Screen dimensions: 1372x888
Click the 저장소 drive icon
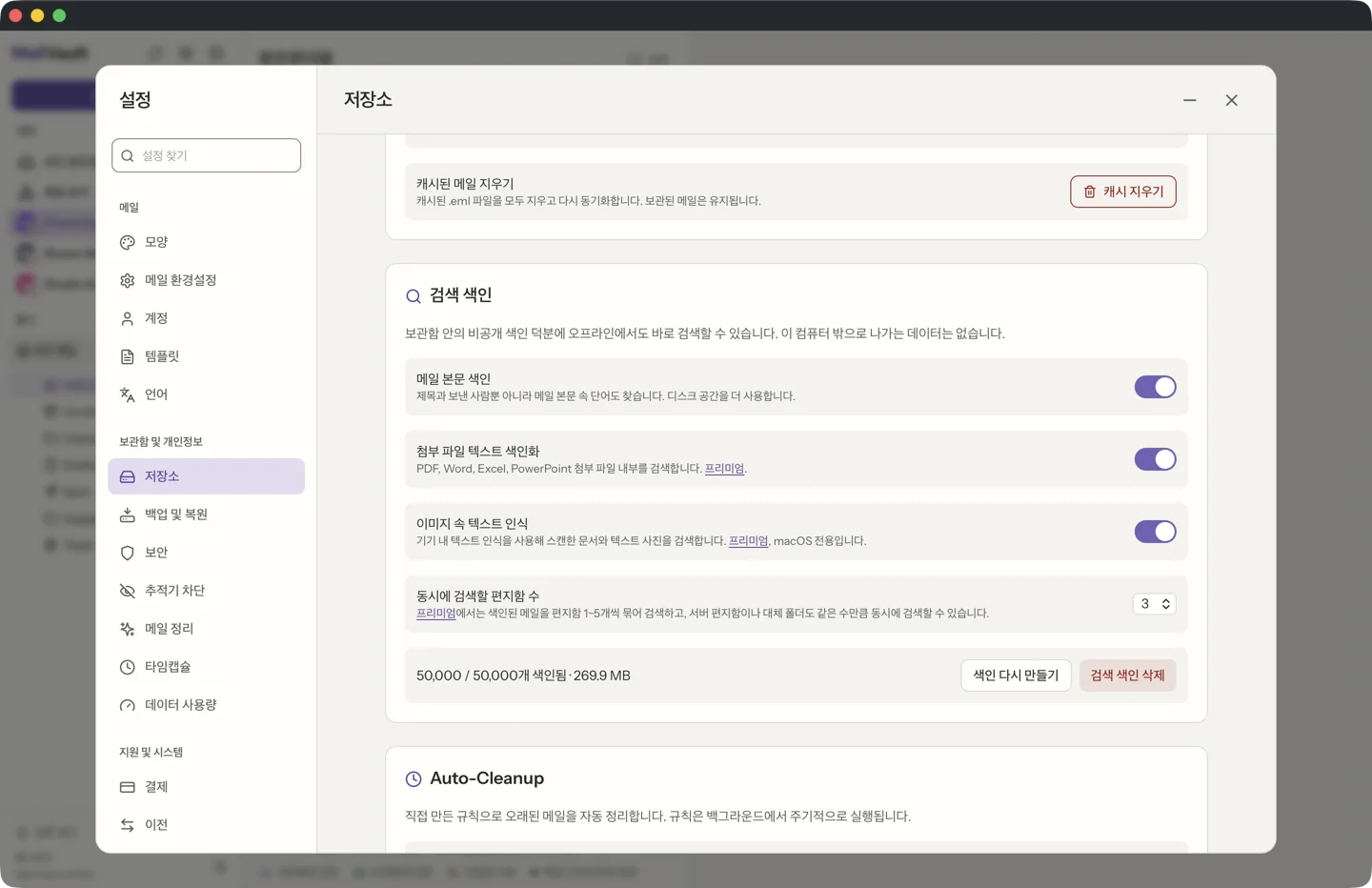click(x=128, y=476)
